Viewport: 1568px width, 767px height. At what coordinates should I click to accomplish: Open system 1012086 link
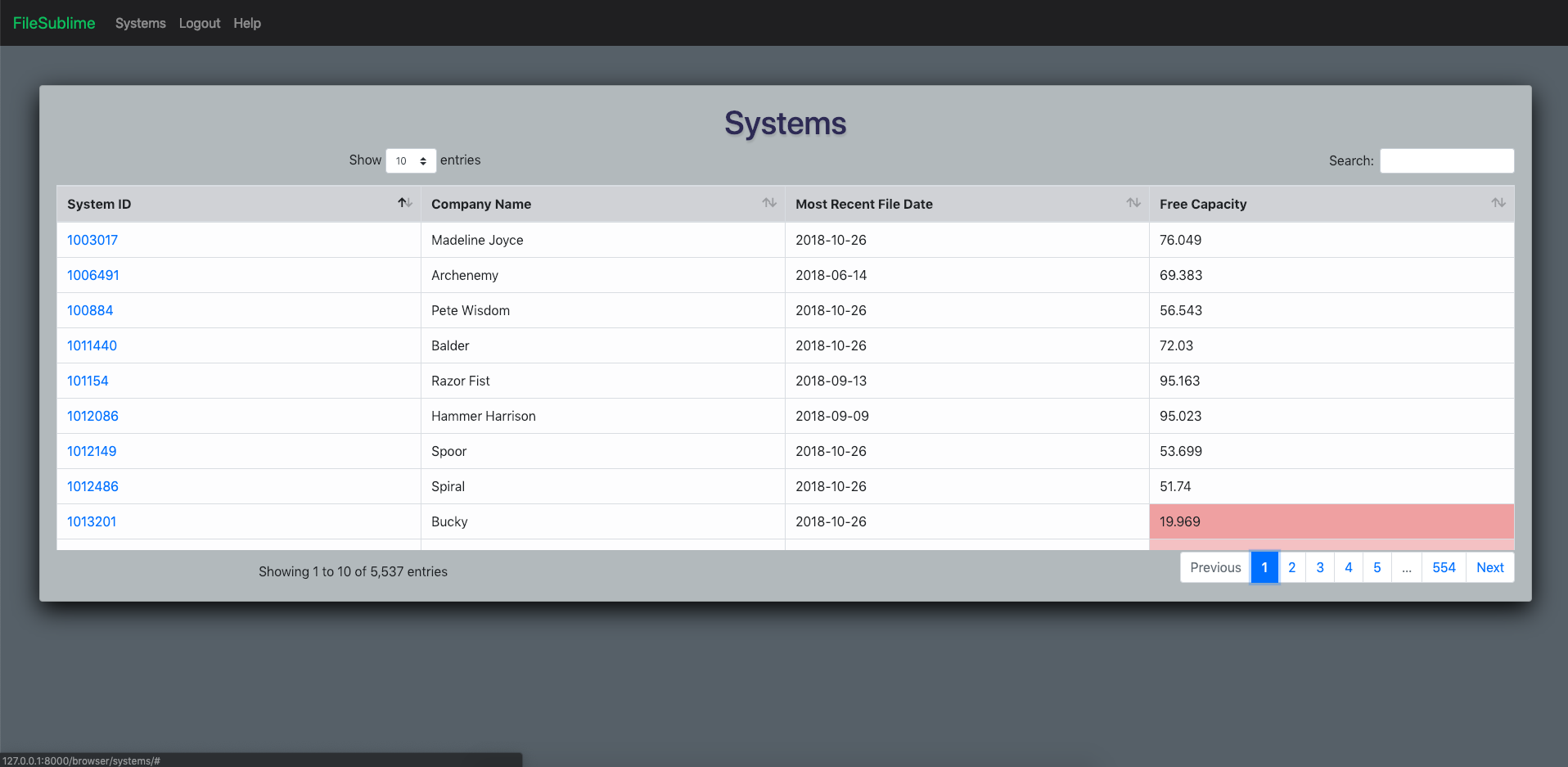click(x=92, y=416)
